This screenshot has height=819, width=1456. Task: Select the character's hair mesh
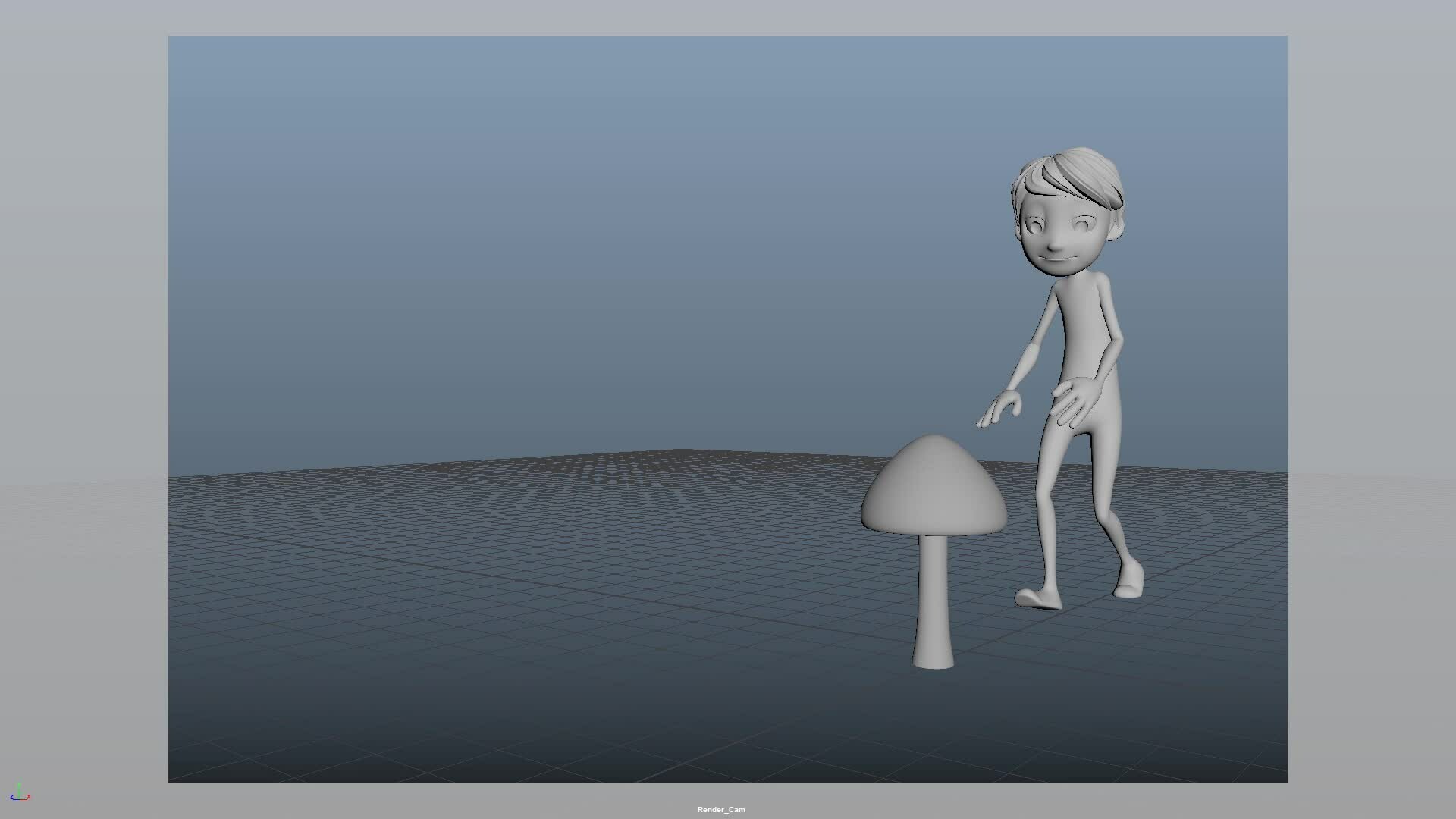[x=1077, y=176]
